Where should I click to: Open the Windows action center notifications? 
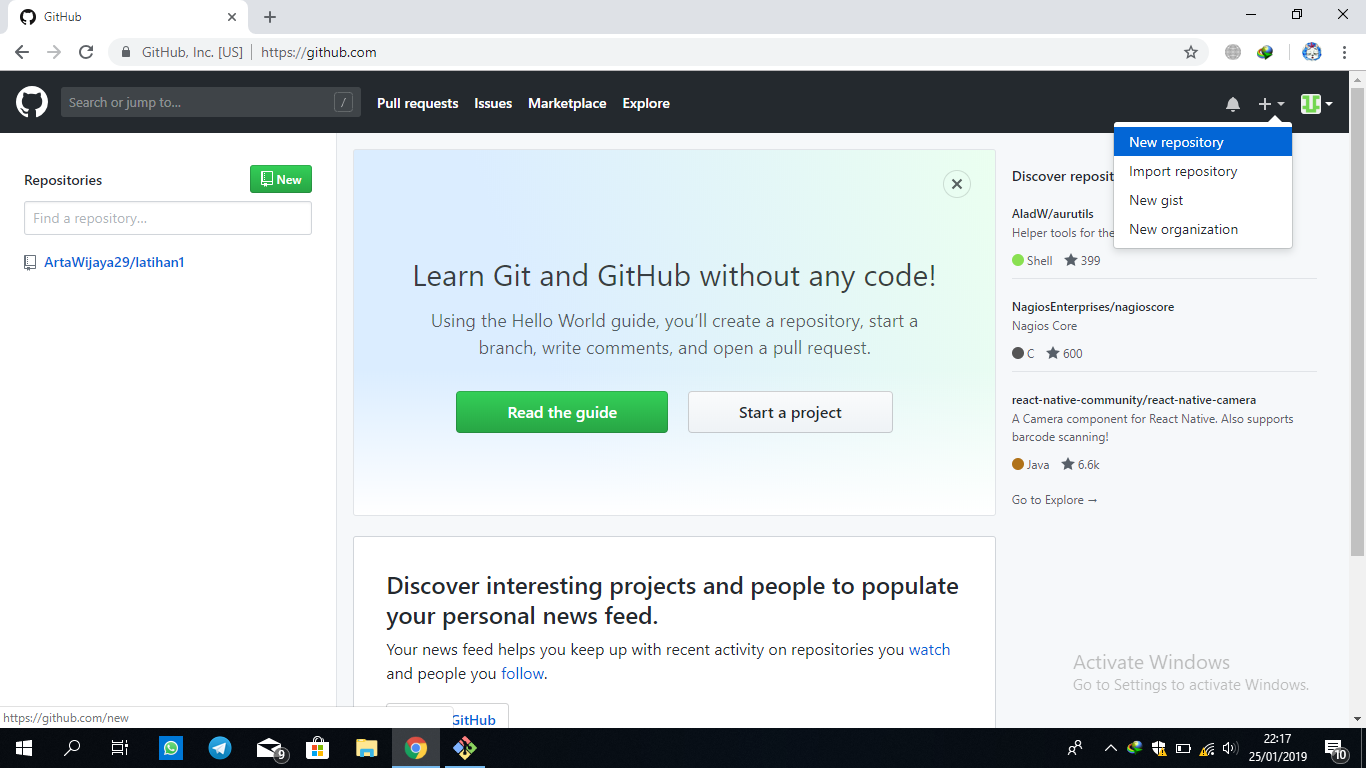point(1334,748)
